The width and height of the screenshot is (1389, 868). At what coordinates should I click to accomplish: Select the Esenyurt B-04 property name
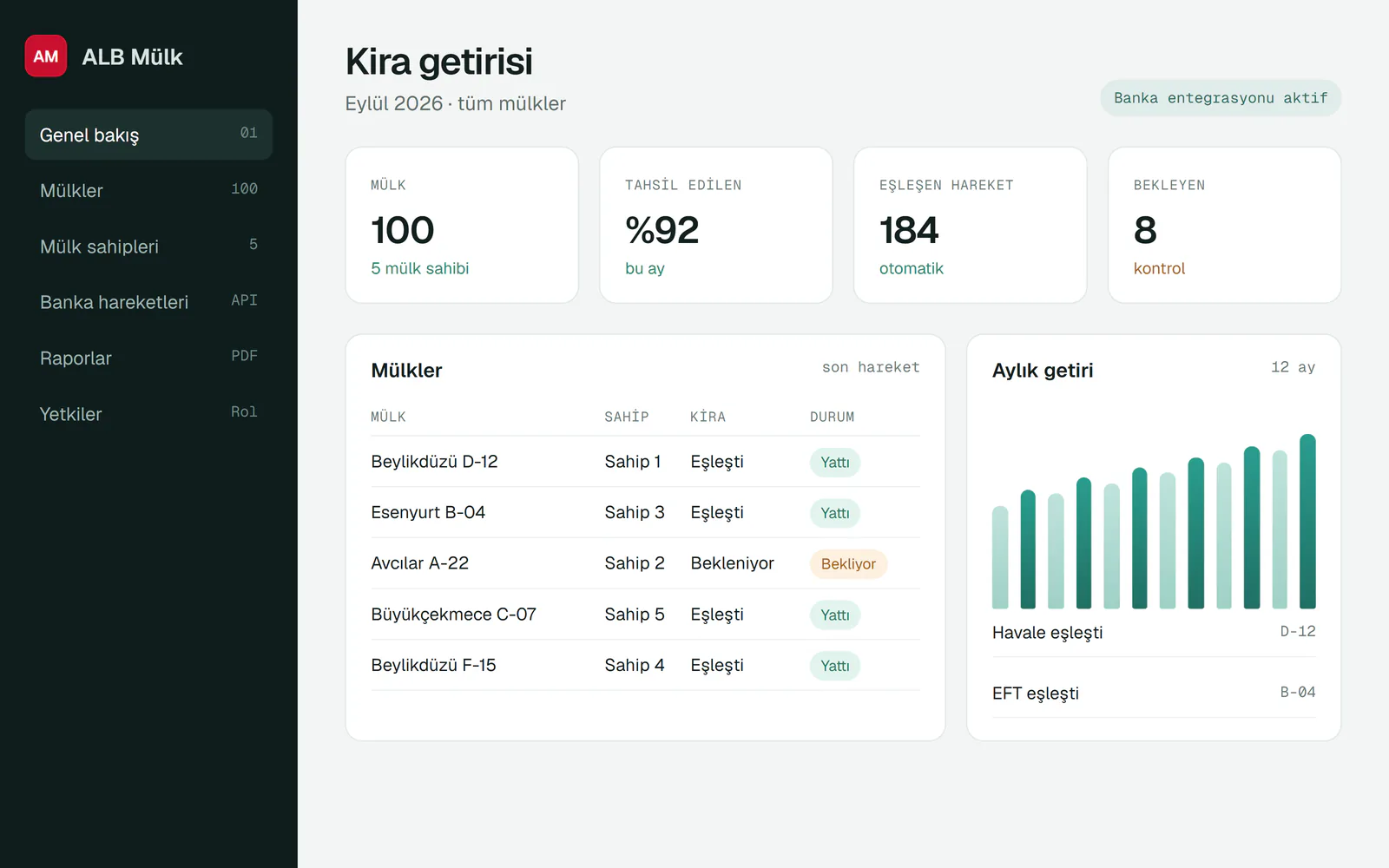[428, 512]
